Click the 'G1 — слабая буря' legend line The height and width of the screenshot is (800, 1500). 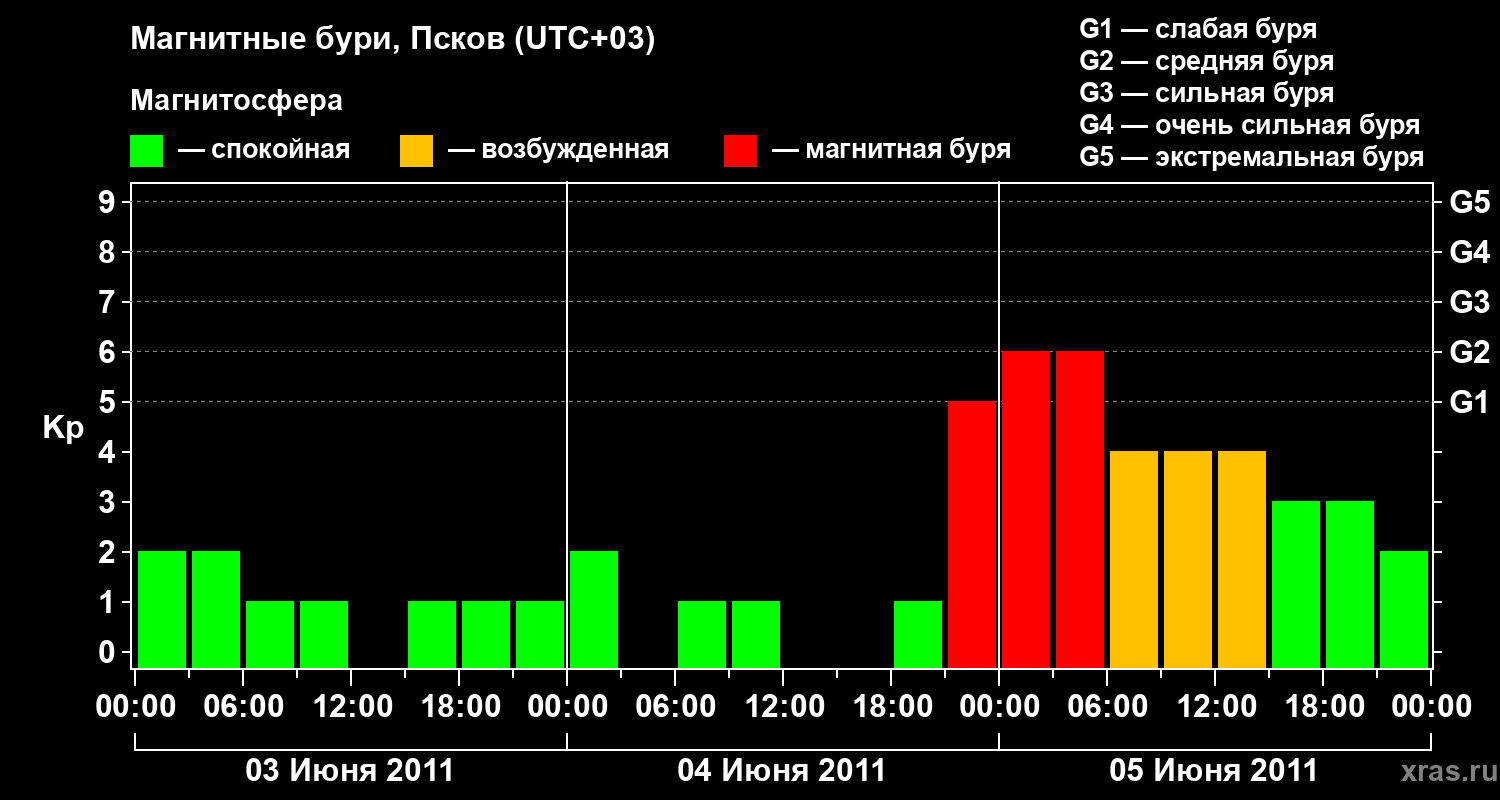click(x=1198, y=29)
